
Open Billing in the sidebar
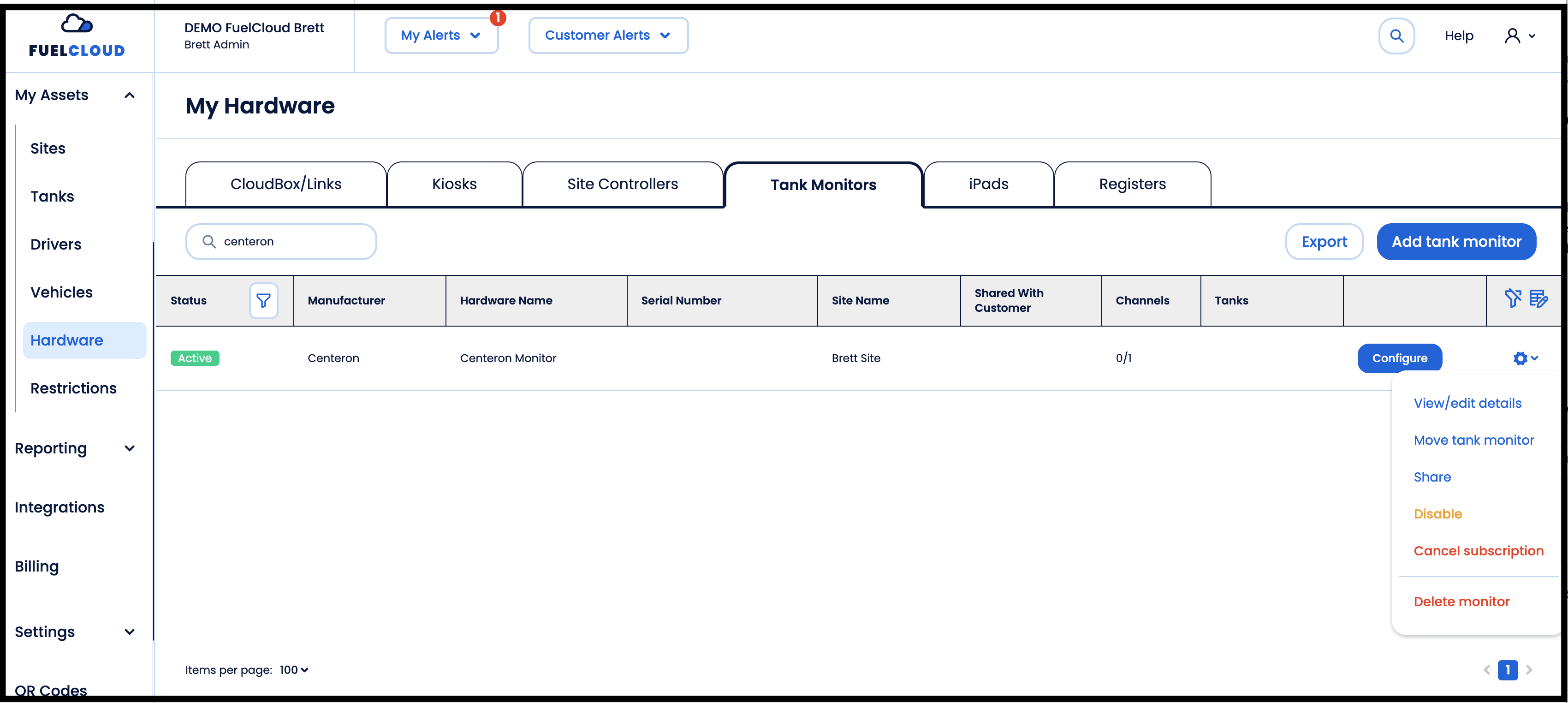[x=36, y=566]
